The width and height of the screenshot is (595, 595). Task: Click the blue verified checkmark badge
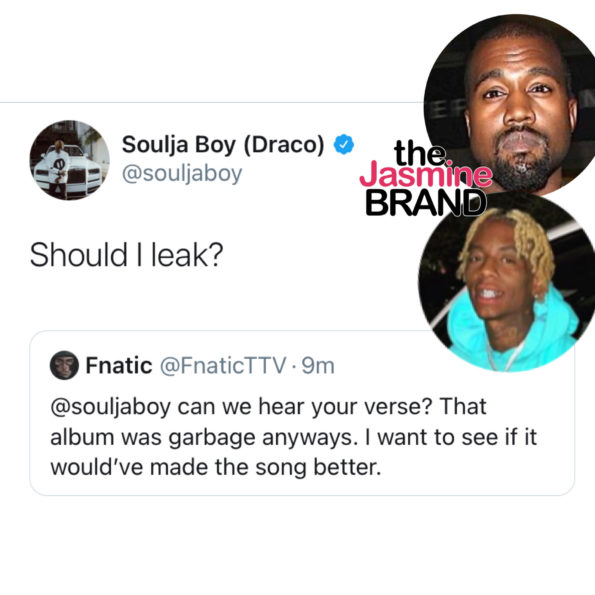[x=344, y=145]
